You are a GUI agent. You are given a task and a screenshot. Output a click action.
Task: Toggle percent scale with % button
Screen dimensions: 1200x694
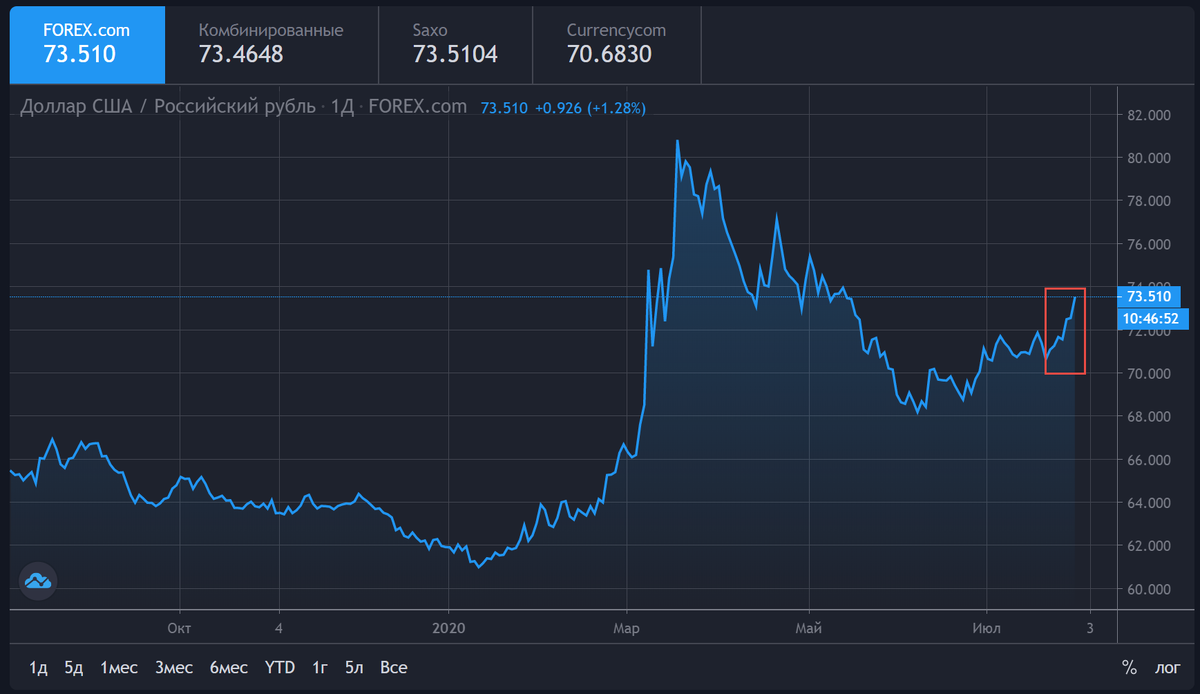pyautogui.click(x=1130, y=667)
